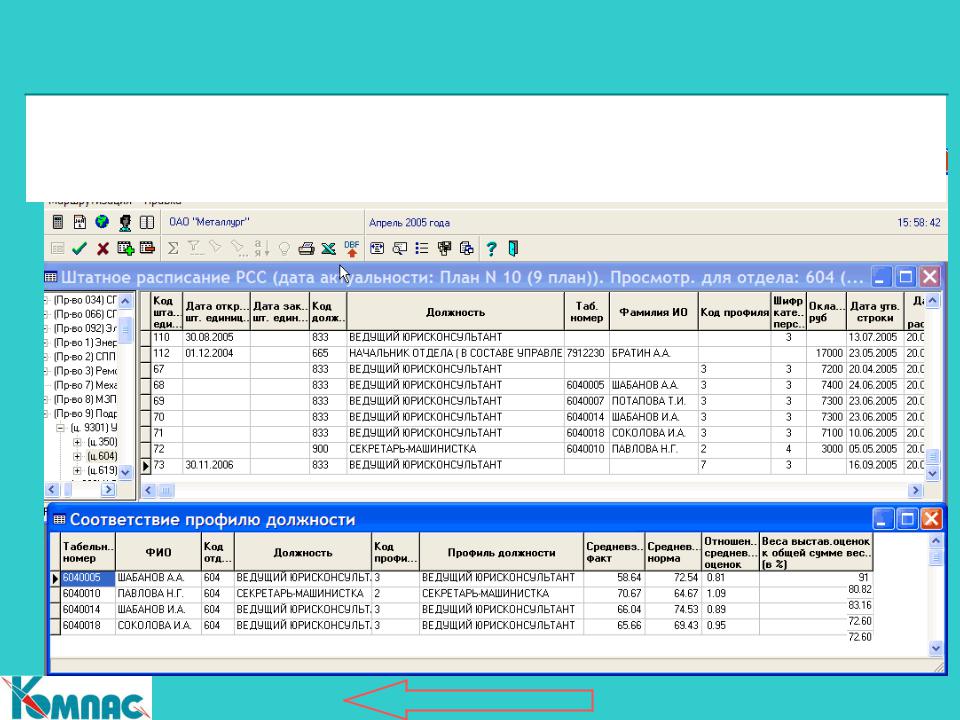The height and width of the screenshot is (720, 960).
Task: Click the Таб. номер column header
Action: pyautogui.click(x=587, y=312)
